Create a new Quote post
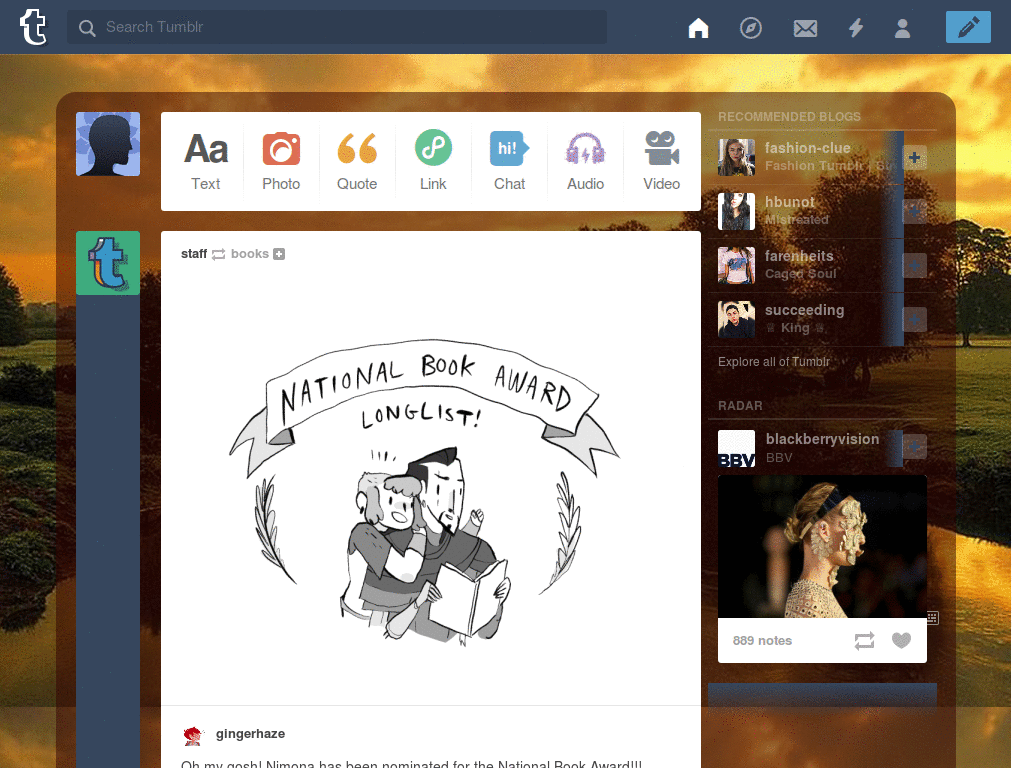This screenshot has width=1024, height=768. click(357, 161)
